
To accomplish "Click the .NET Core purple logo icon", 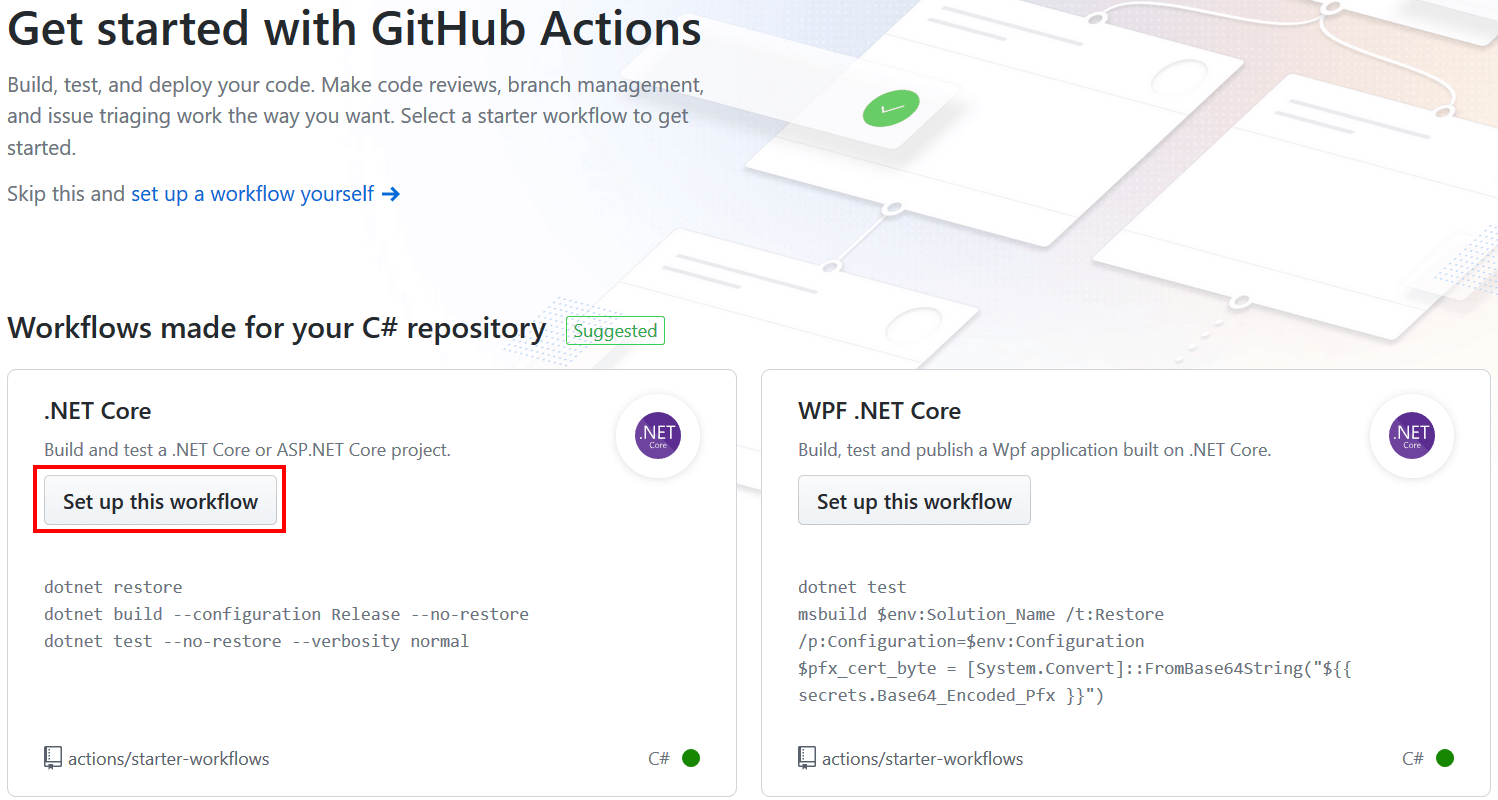I will tap(657, 435).
